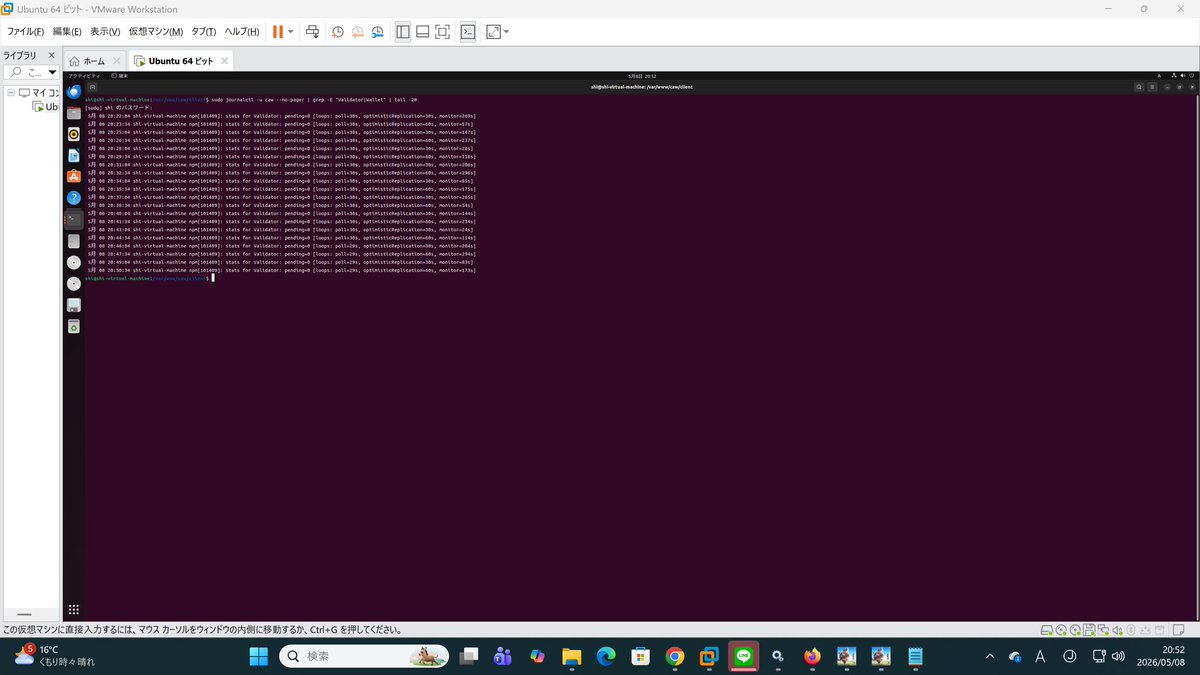Open the ヘルプ(H) menu
Image resolution: width=1200 pixels, height=675 pixels.
tap(240, 32)
